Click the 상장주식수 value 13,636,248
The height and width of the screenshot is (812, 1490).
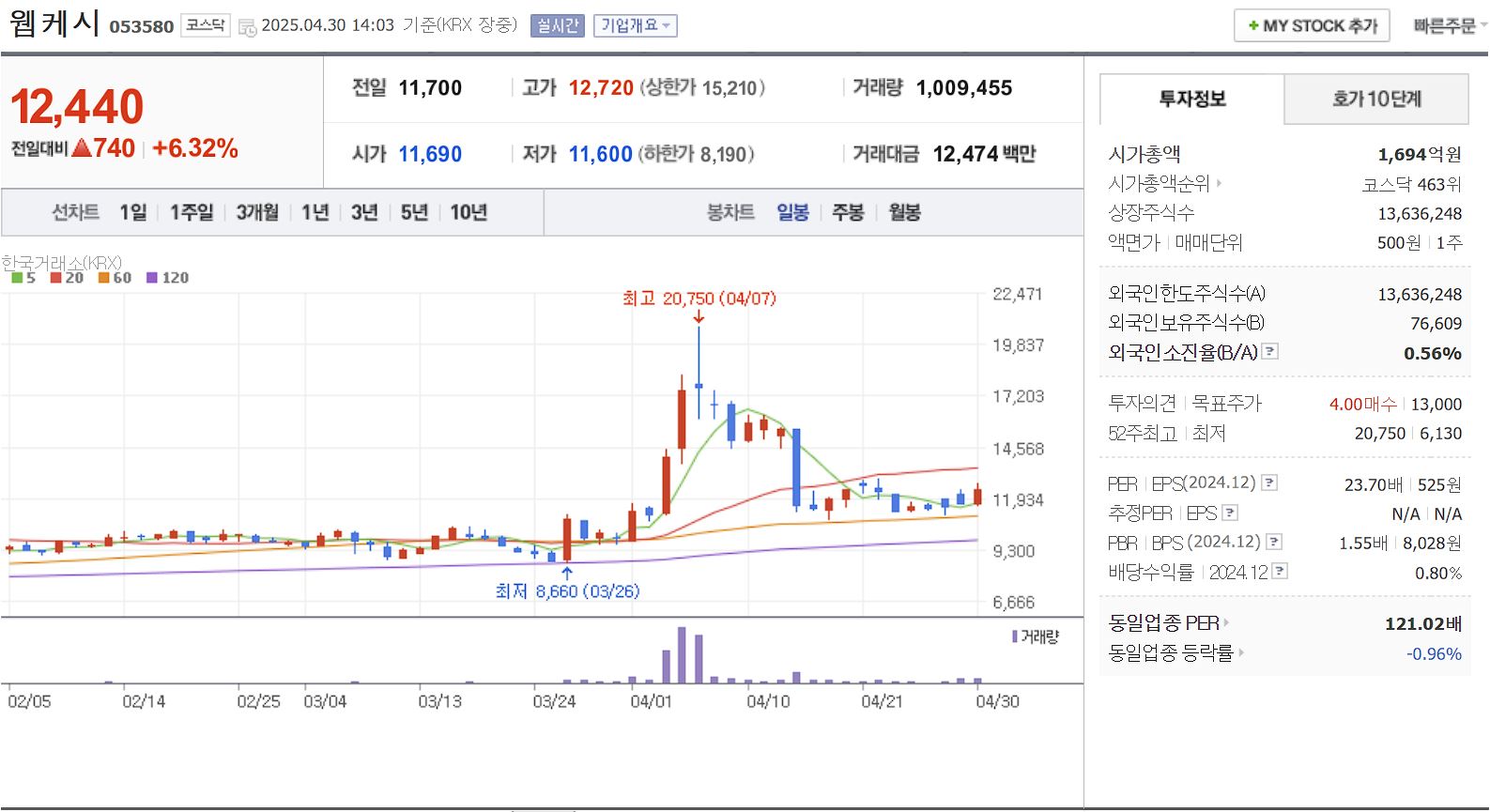click(x=1420, y=214)
